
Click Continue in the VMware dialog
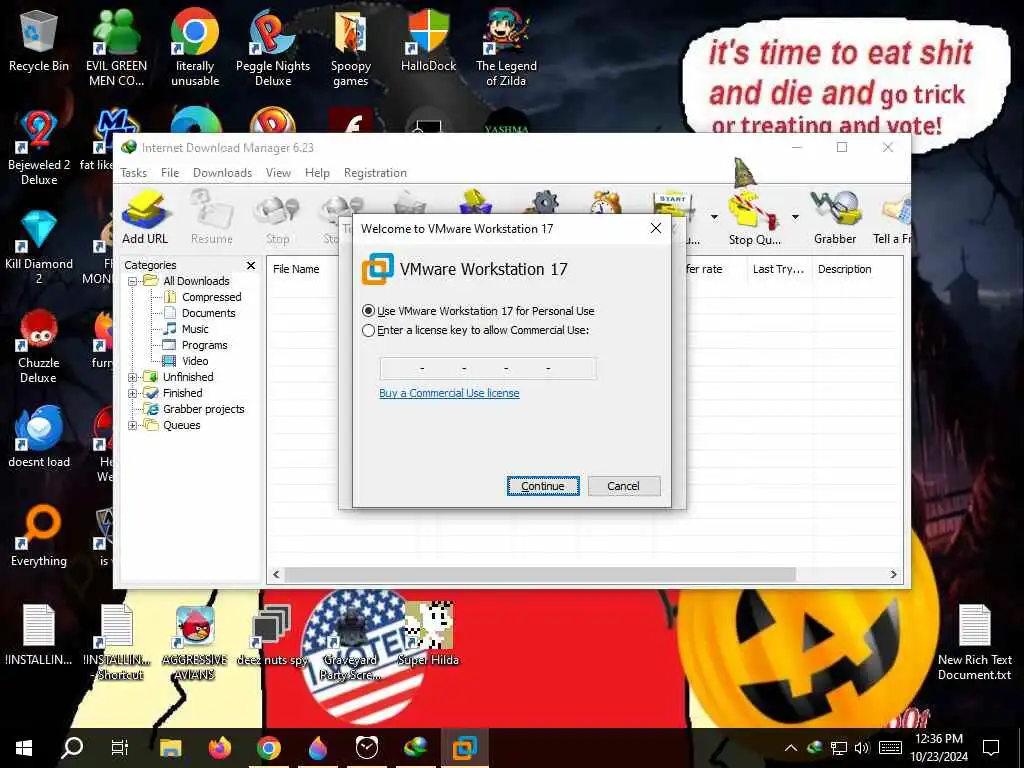(543, 486)
